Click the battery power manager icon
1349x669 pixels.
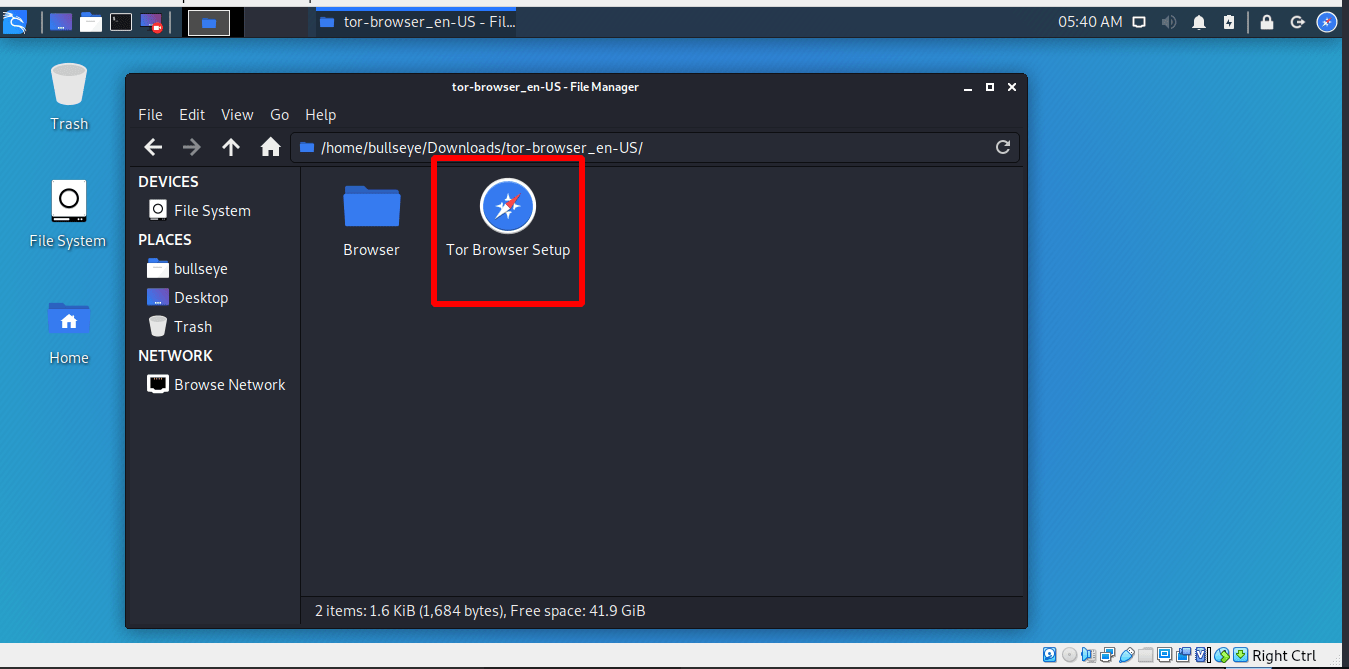(x=1229, y=22)
